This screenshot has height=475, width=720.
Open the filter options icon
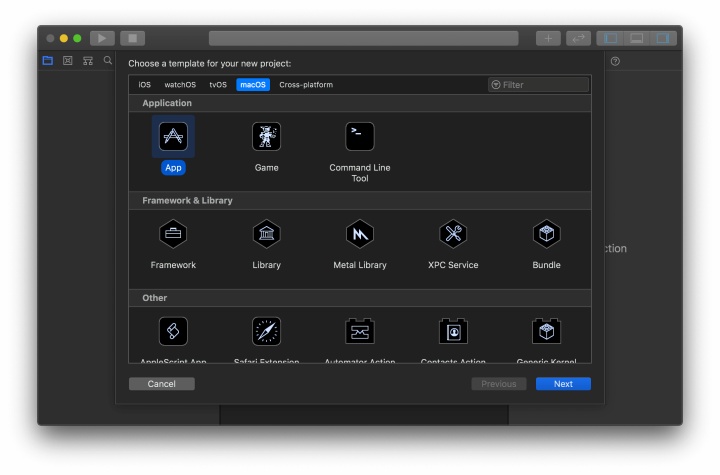pyautogui.click(x=496, y=85)
